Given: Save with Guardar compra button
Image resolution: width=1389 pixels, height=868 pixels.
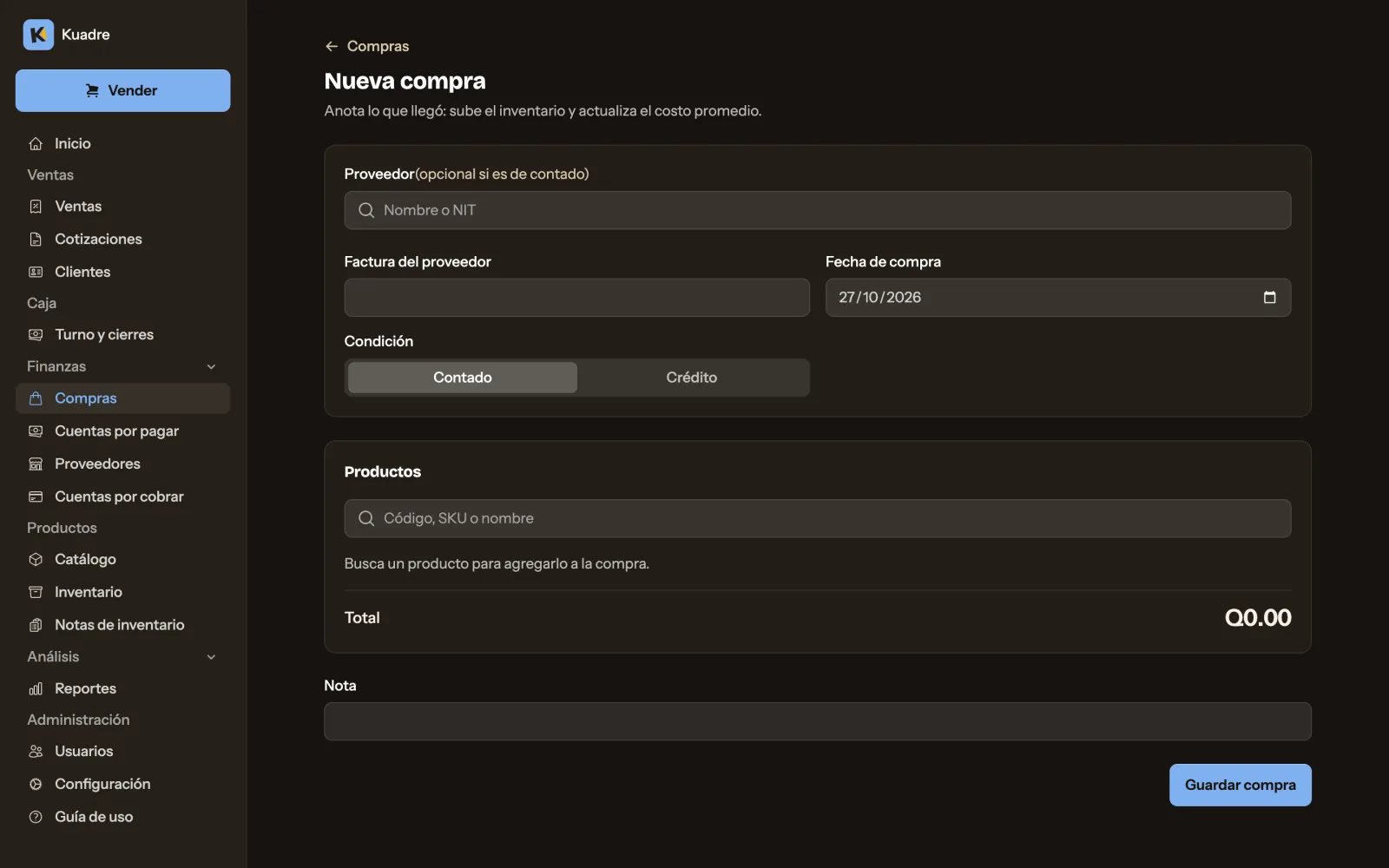Looking at the screenshot, I should [x=1240, y=785].
